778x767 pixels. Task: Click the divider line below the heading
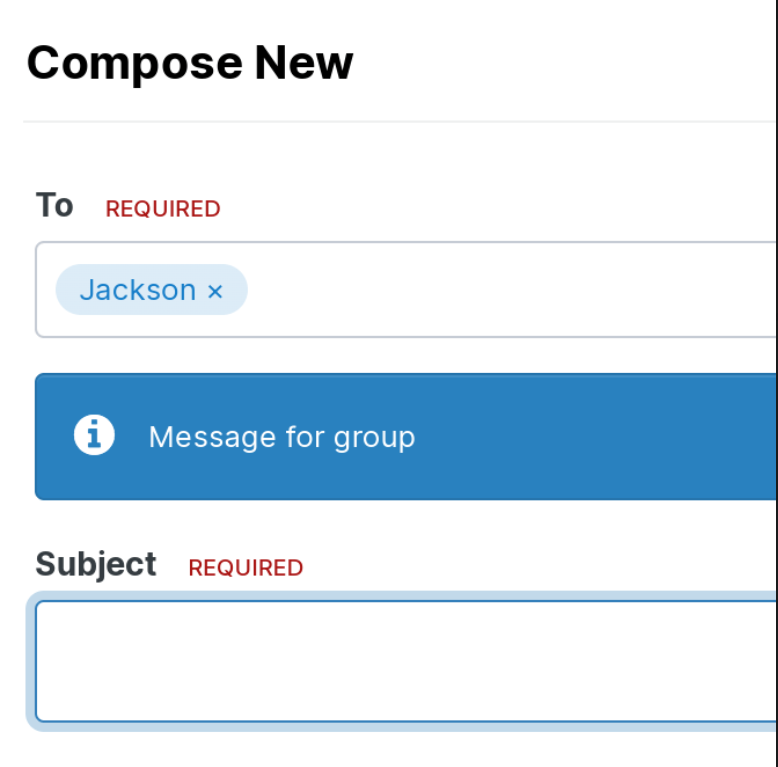coord(399,121)
